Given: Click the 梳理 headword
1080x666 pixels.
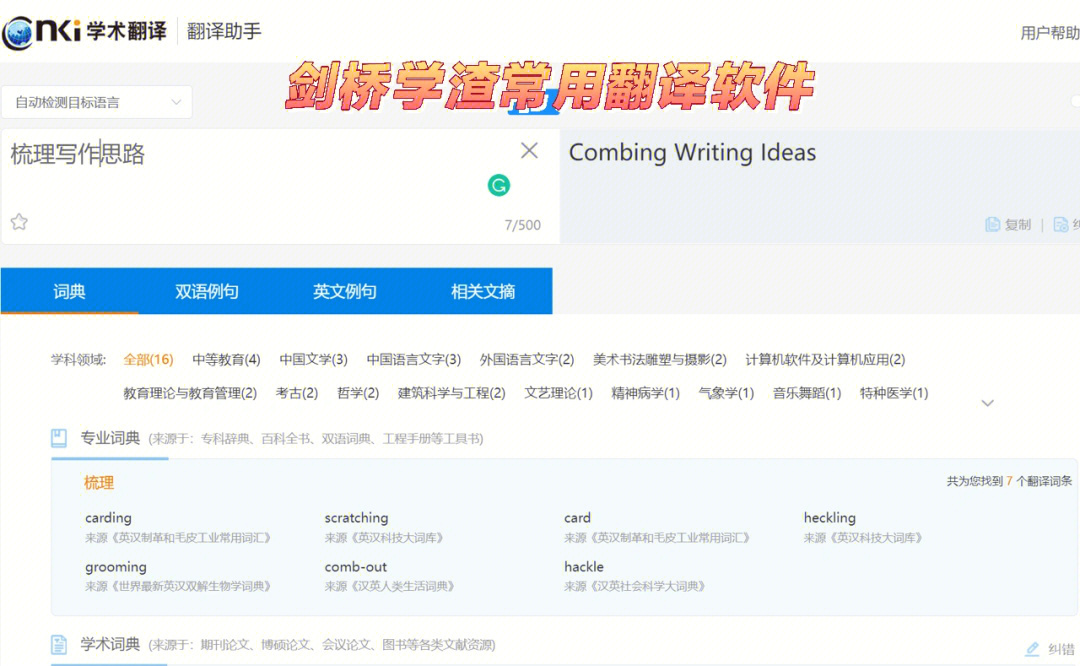Looking at the screenshot, I should [x=98, y=483].
